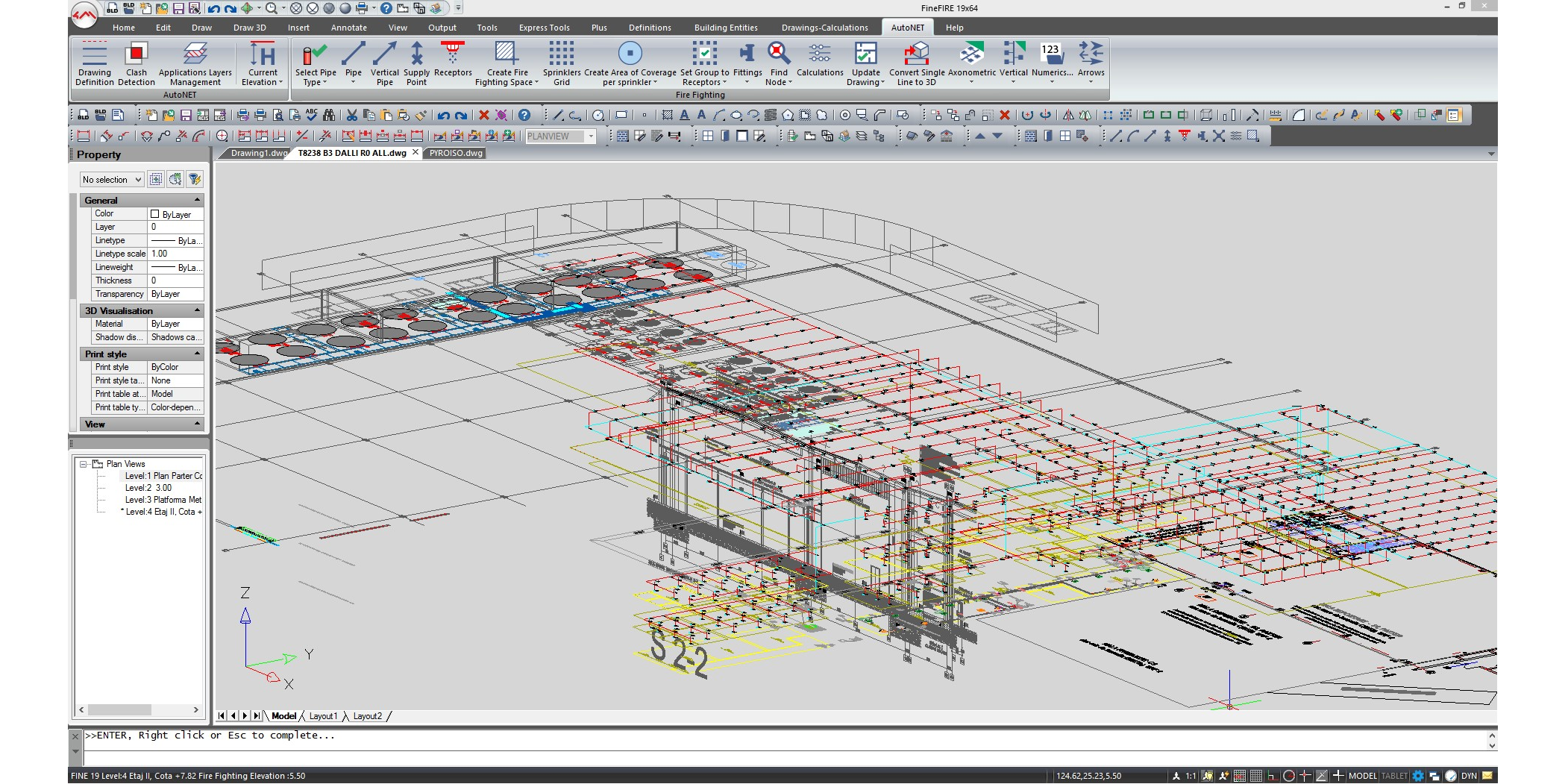Switch to the Drawing1.dwg tab

(x=257, y=153)
